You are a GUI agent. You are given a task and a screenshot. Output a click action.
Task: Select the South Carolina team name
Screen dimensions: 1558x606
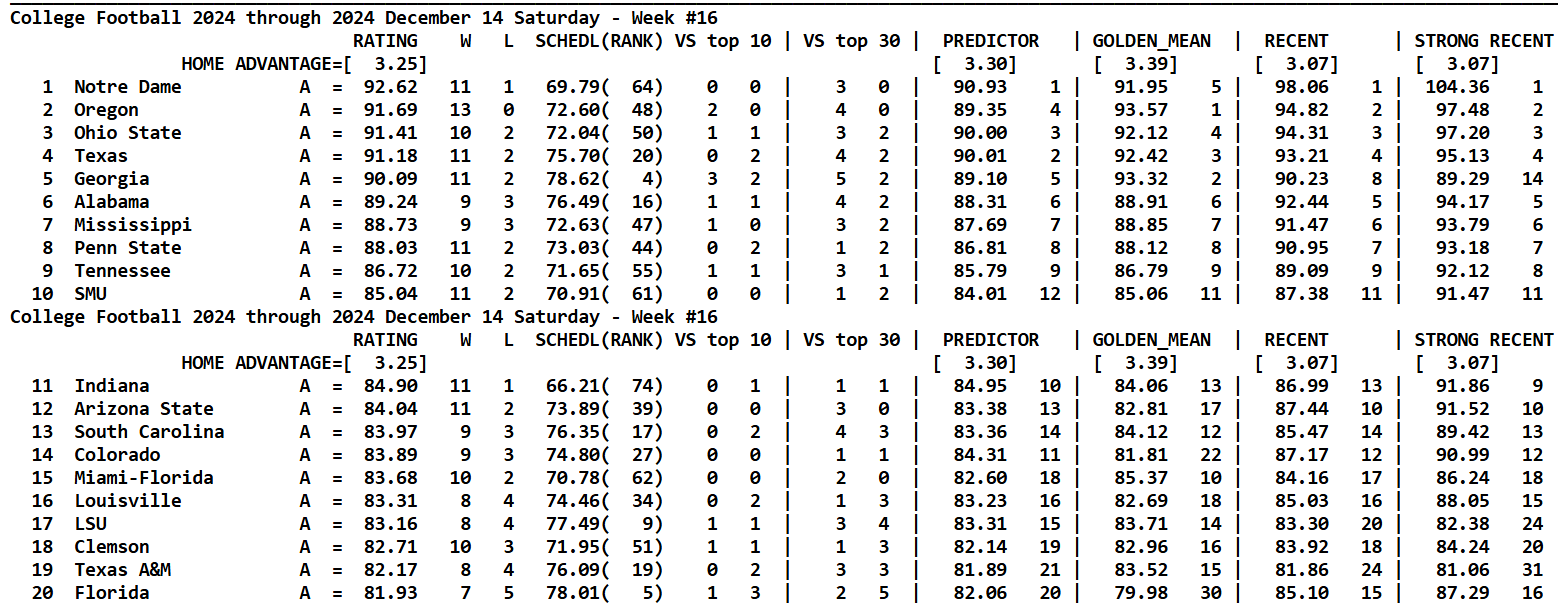(x=149, y=432)
